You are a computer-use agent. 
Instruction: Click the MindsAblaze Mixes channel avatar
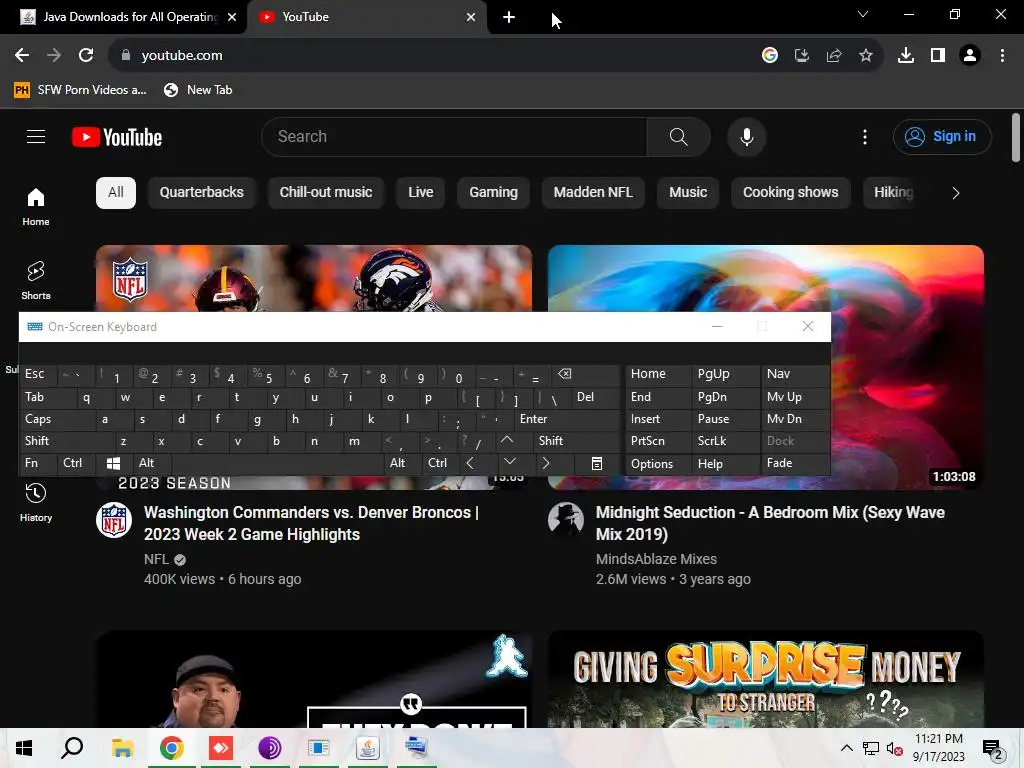tap(566, 520)
